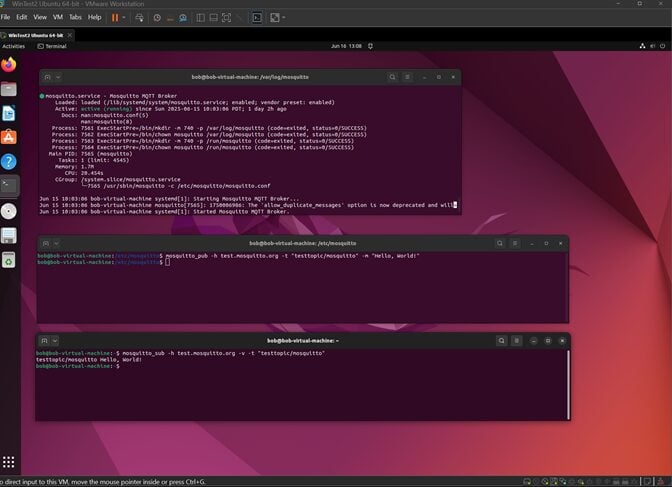Open the Tabs menu in VMware
This screenshot has height=487, width=672.
coord(74,17)
